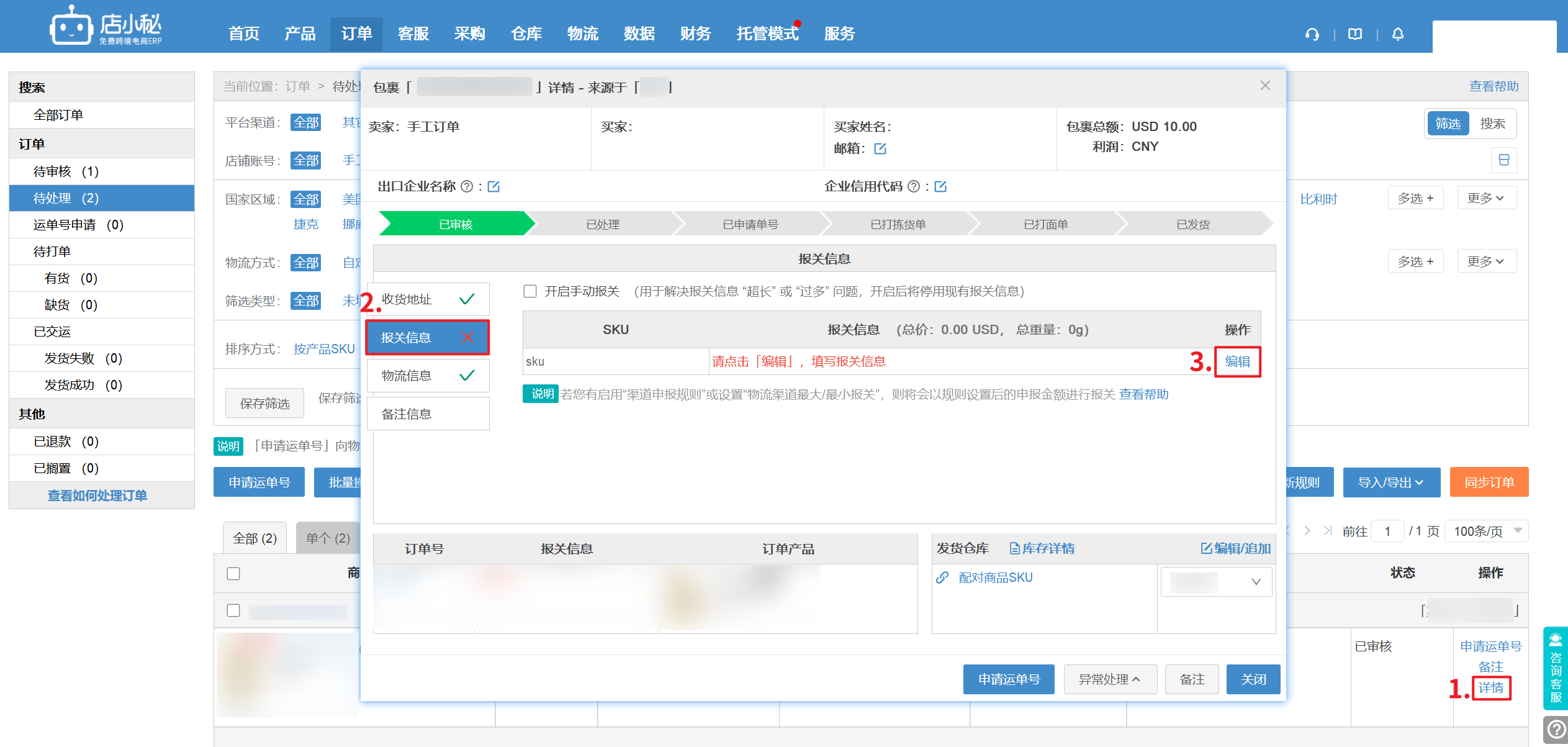Viewport: 1568px width, 747px height.
Task: Open the 导入/导出 dropdown menu
Action: tap(1391, 482)
